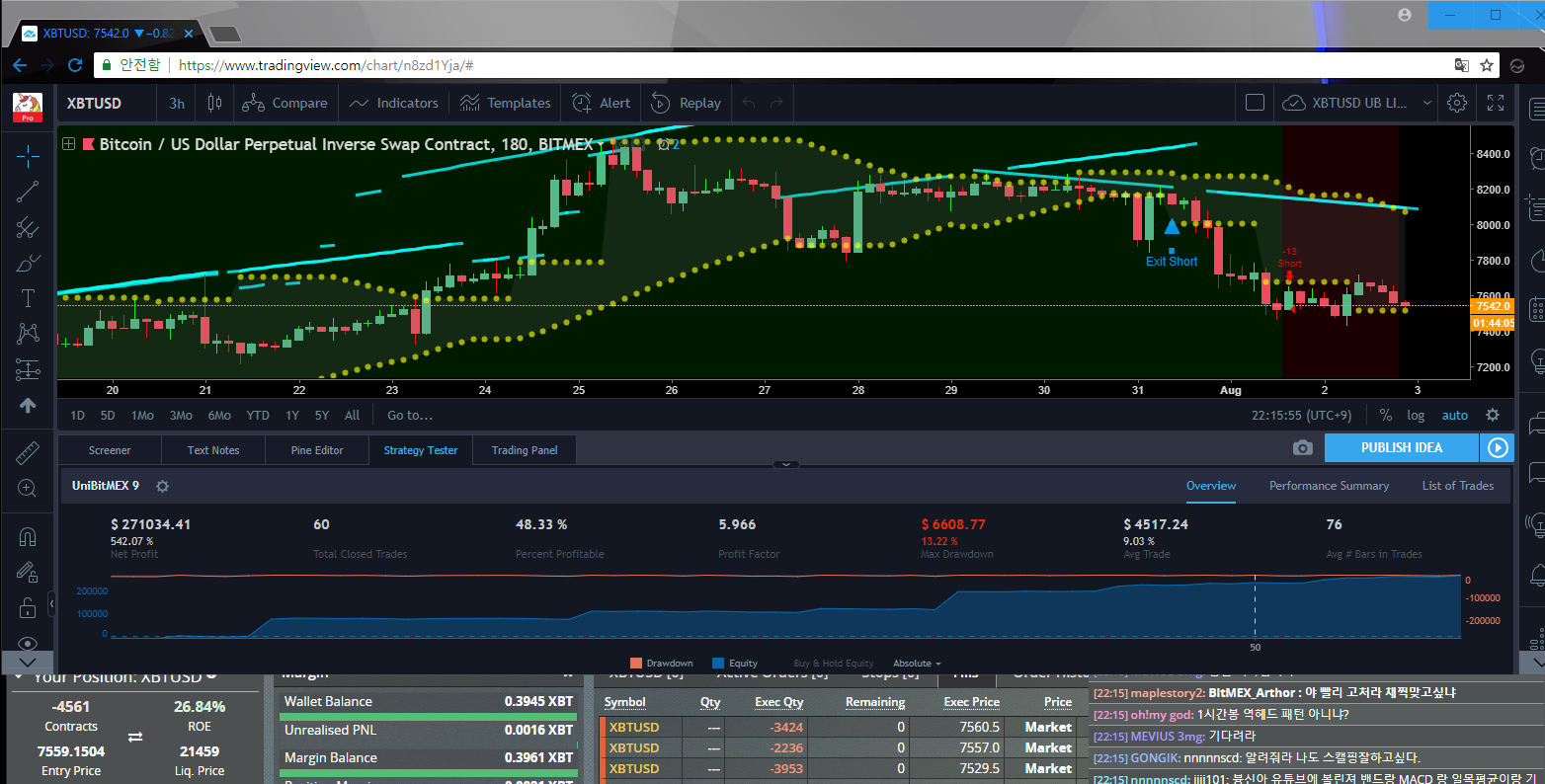The width and height of the screenshot is (1545, 784).
Task: Click the position swap arrows in BitMEX
Action: [135, 738]
